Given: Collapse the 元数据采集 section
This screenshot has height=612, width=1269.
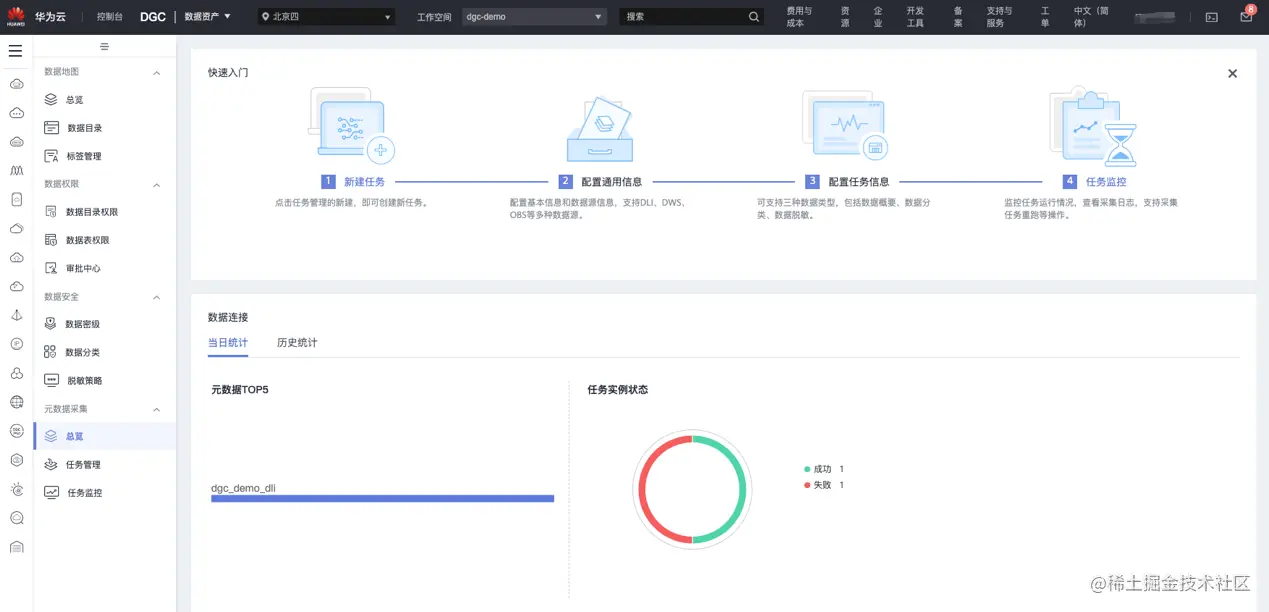Looking at the screenshot, I should tap(156, 409).
